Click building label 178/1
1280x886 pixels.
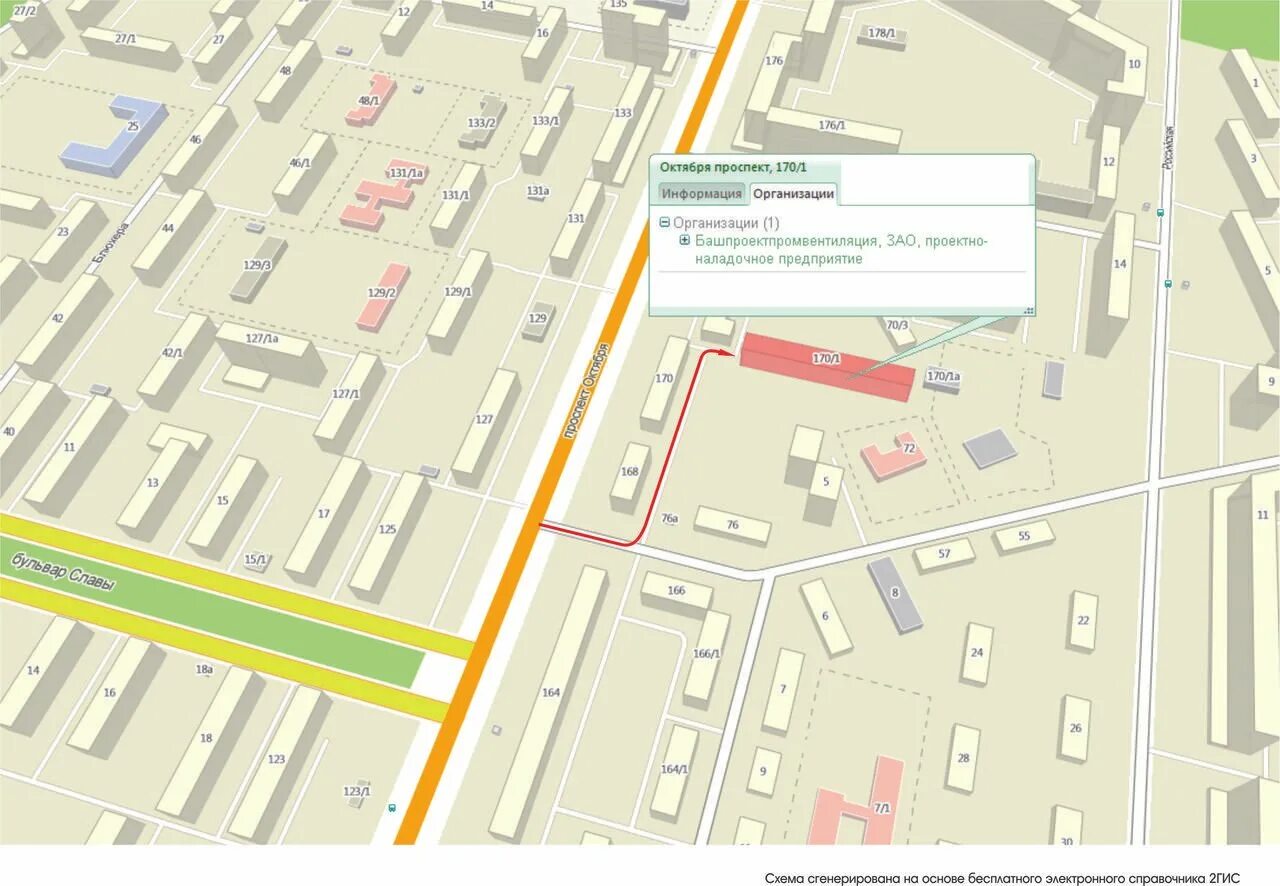tap(882, 33)
